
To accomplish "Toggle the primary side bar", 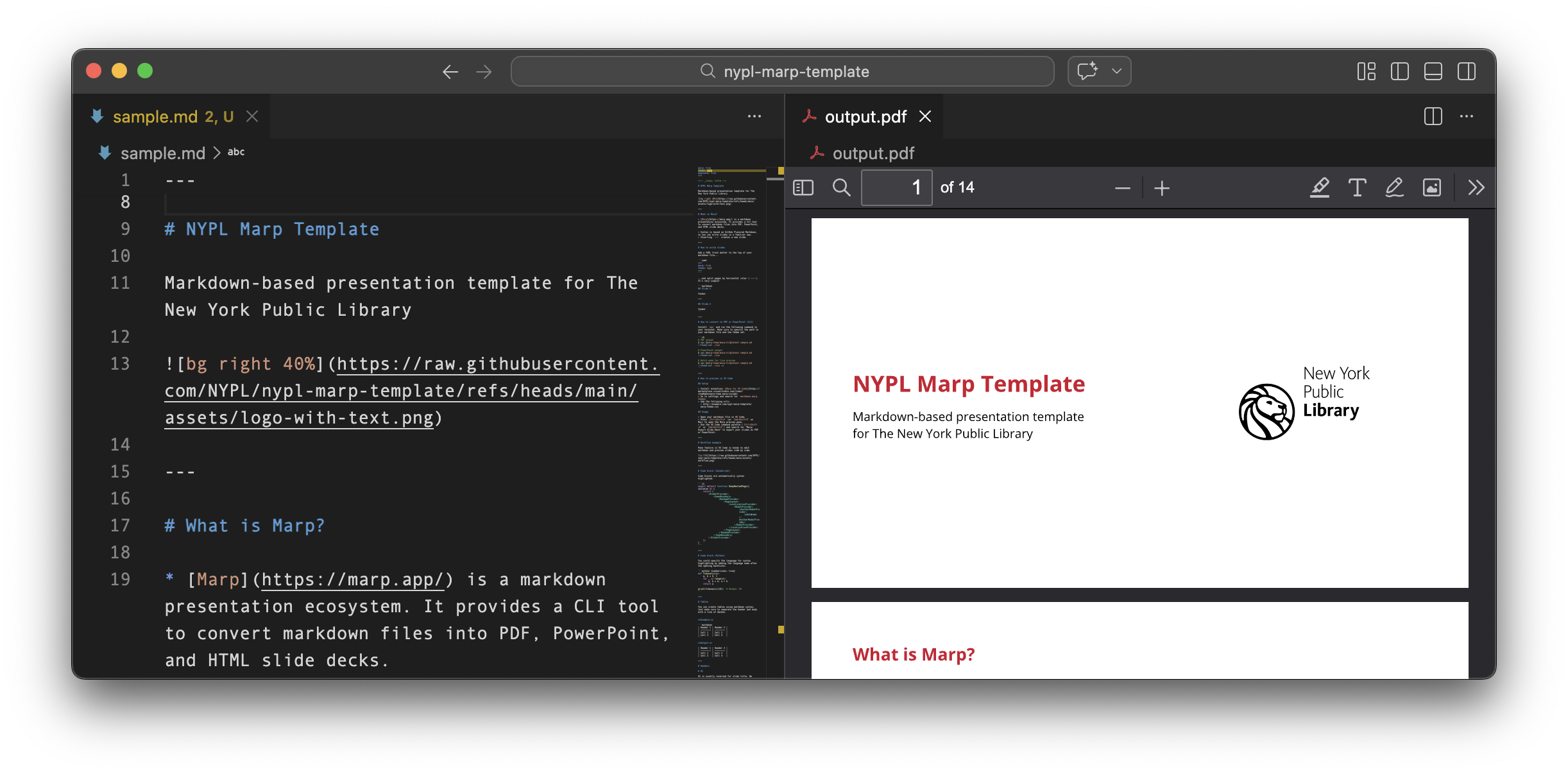I will (1399, 71).
